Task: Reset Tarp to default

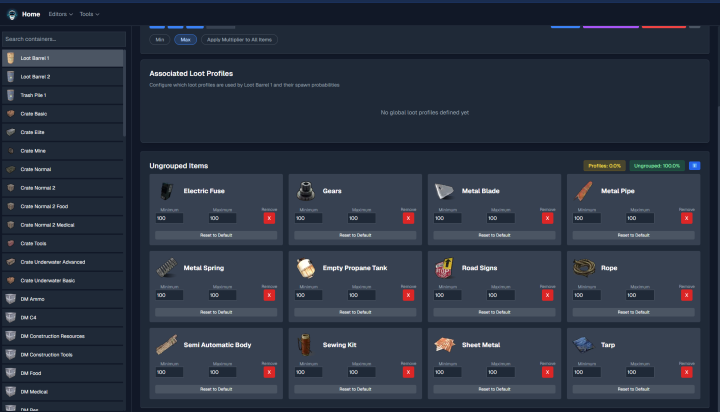Action: [x=633, y=389]
